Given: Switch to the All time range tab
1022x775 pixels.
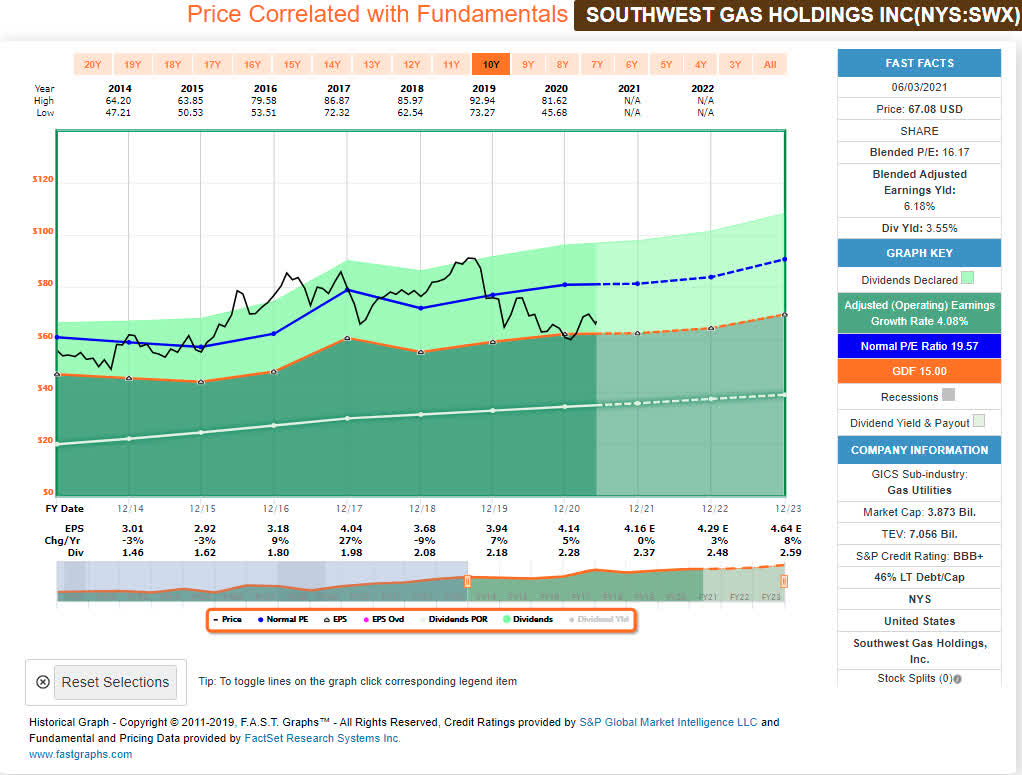Looking at the screenshot, I should 770,65.
